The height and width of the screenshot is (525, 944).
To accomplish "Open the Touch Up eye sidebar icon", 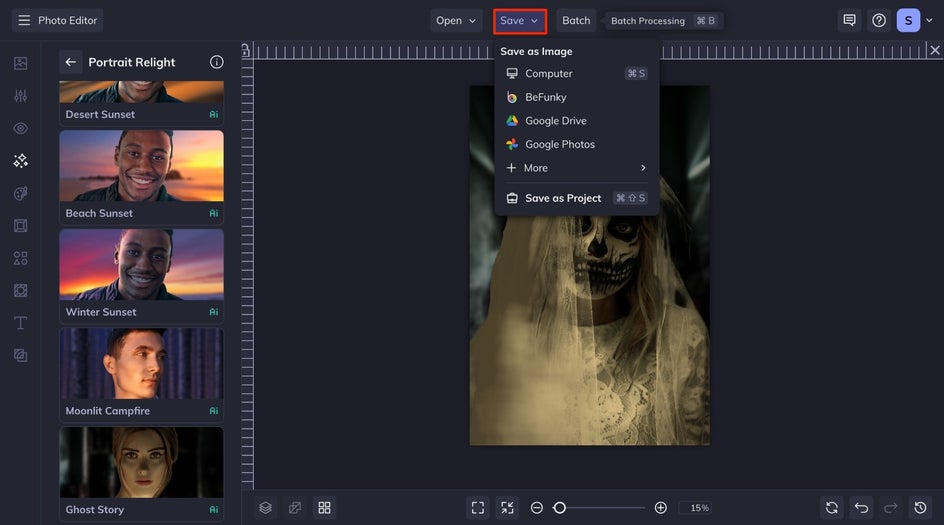I will 20,128.
